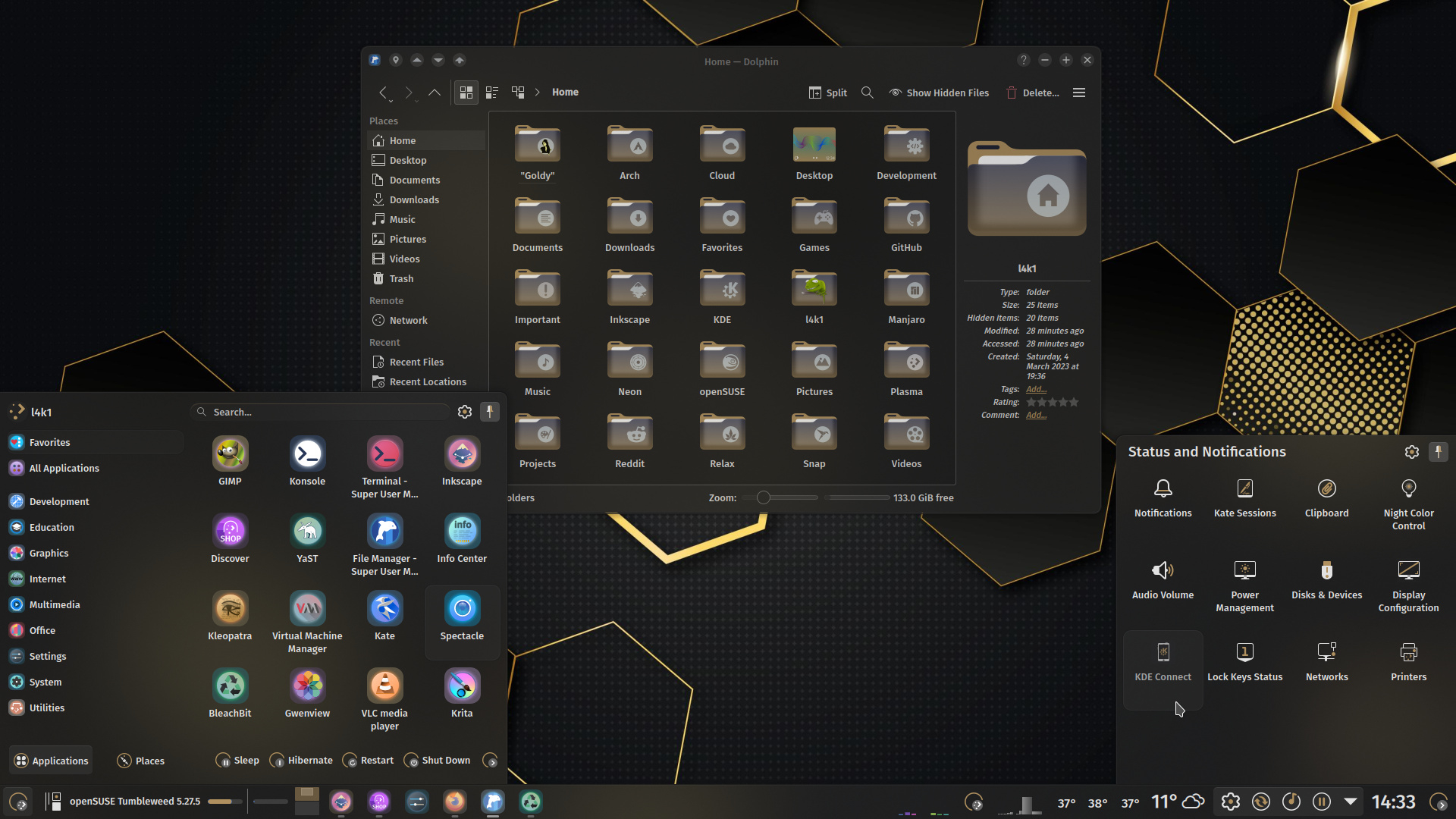Viewport: 1456px width, 819px height.
Task: Select Downloads in Places sidebar
Action: [x=427, y=199]
